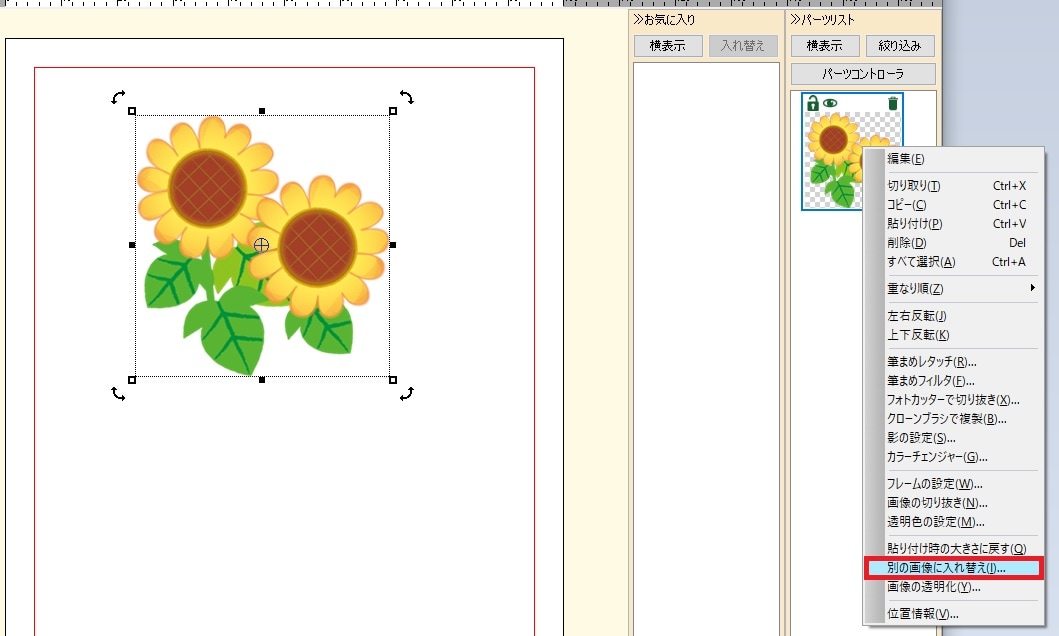Click the lock icon on the sunflower part
Screen dimensions: 1059x636
click(x=812, y=103)
